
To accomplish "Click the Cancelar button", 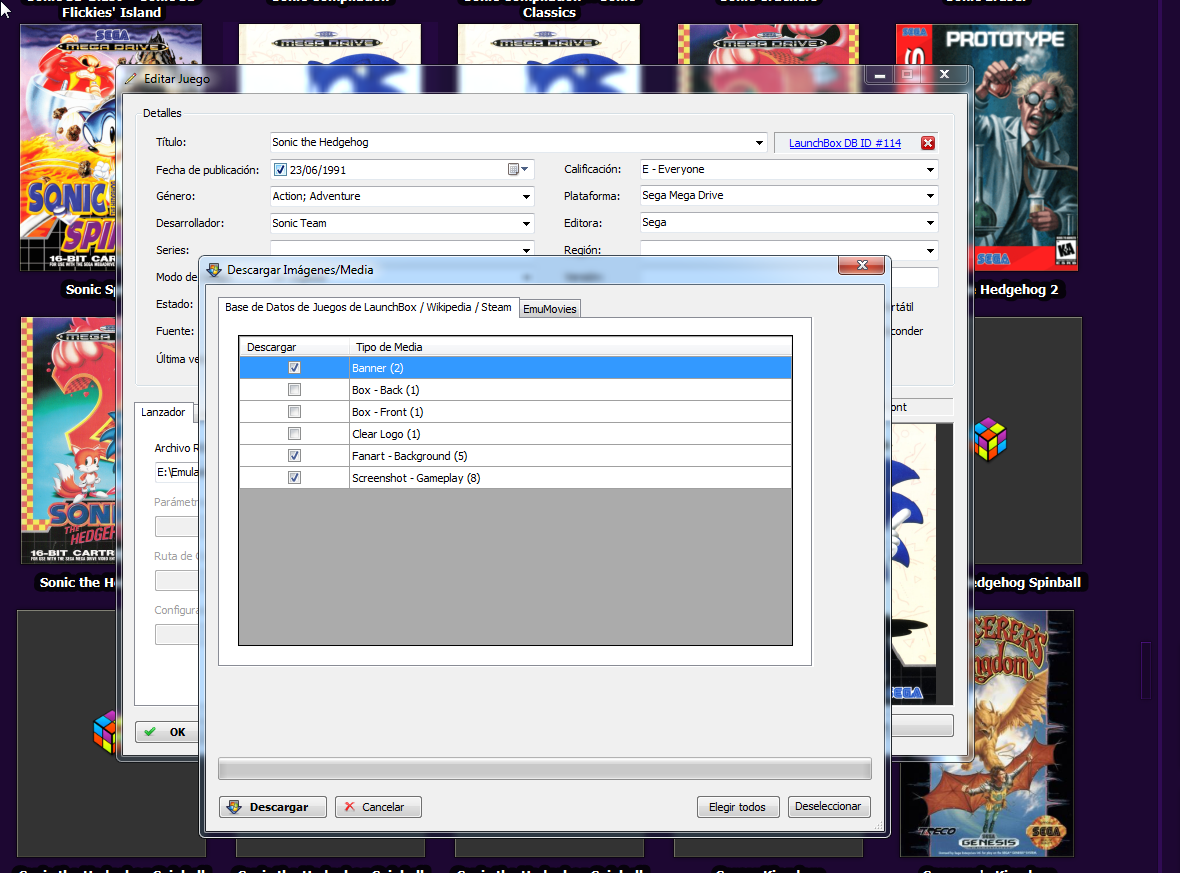I will 378,807.
